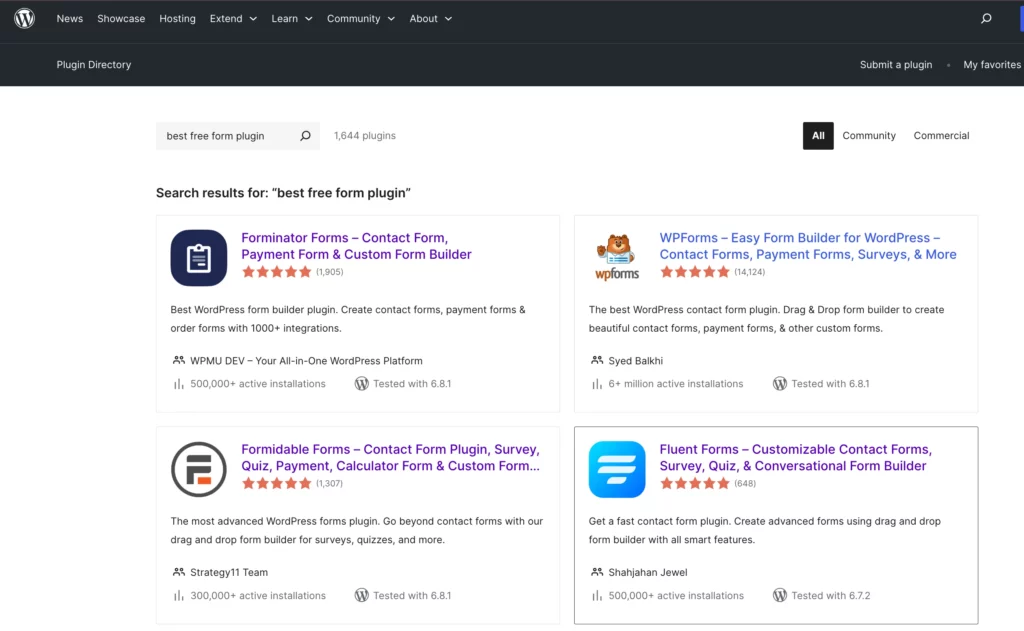1024x631 pixels.
Task: Expand the About menu
Action: point(430,18)
